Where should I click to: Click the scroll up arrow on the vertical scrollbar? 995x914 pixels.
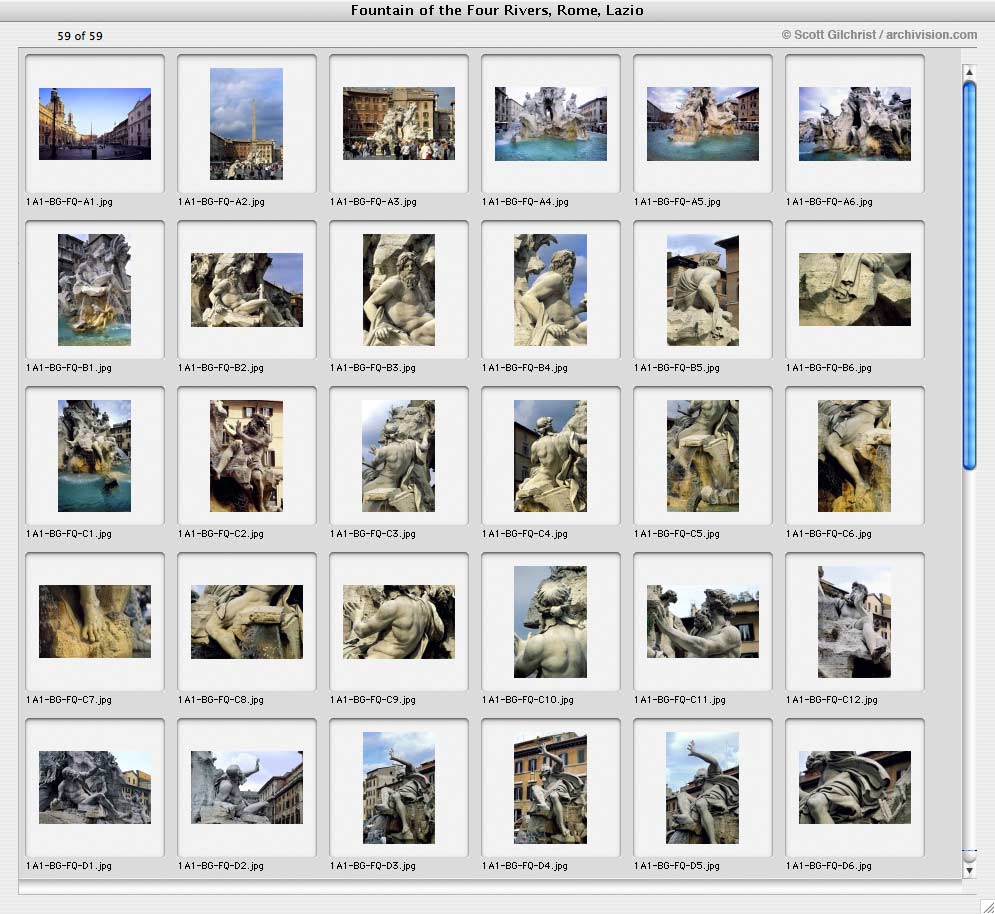[x=969, y=72]
